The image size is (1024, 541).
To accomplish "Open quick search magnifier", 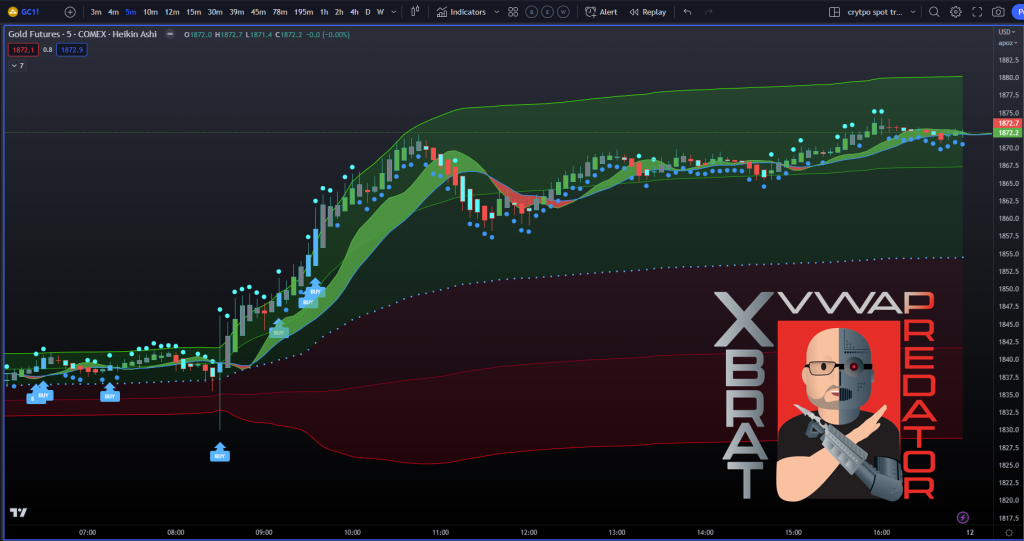I will (x=935, y=12).
